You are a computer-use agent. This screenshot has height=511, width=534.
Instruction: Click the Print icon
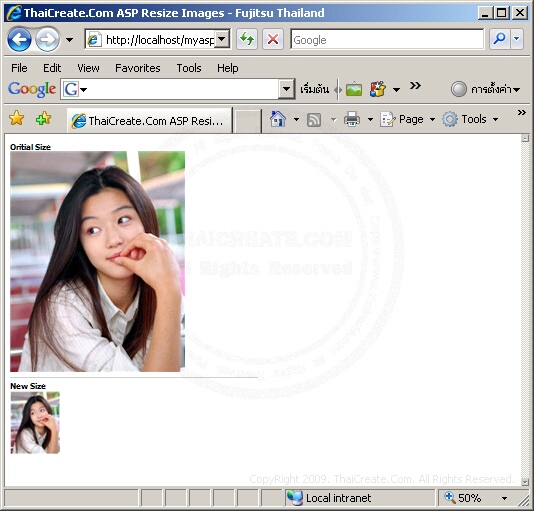pos(352,119)
